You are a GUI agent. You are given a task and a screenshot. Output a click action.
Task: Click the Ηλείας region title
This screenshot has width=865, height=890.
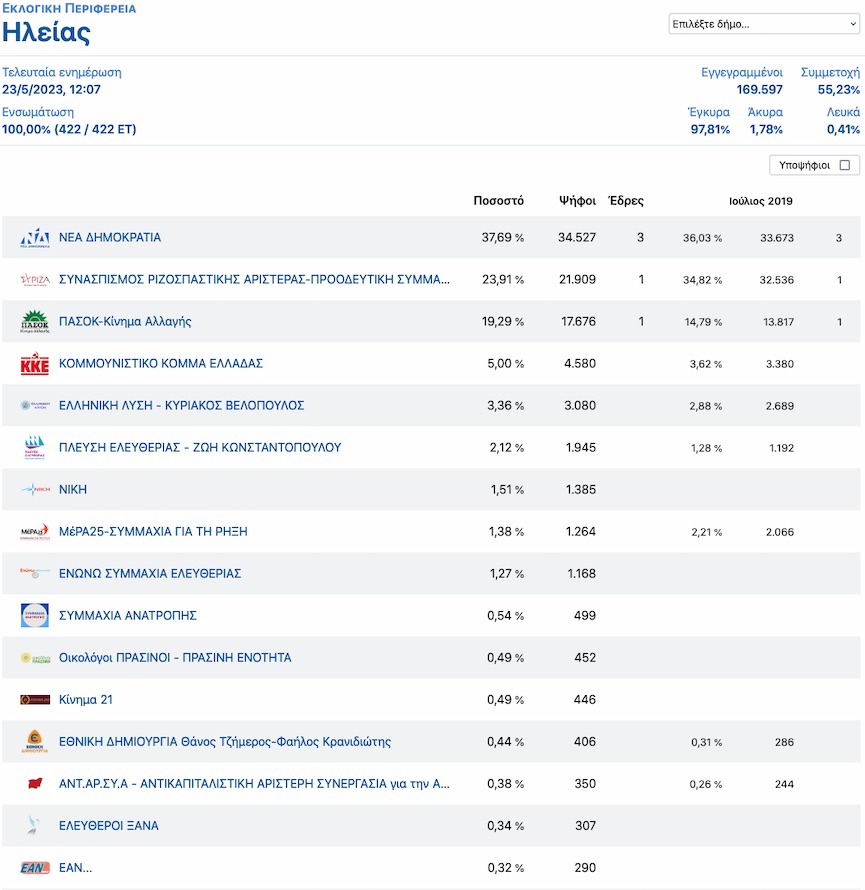coord(46,32)
